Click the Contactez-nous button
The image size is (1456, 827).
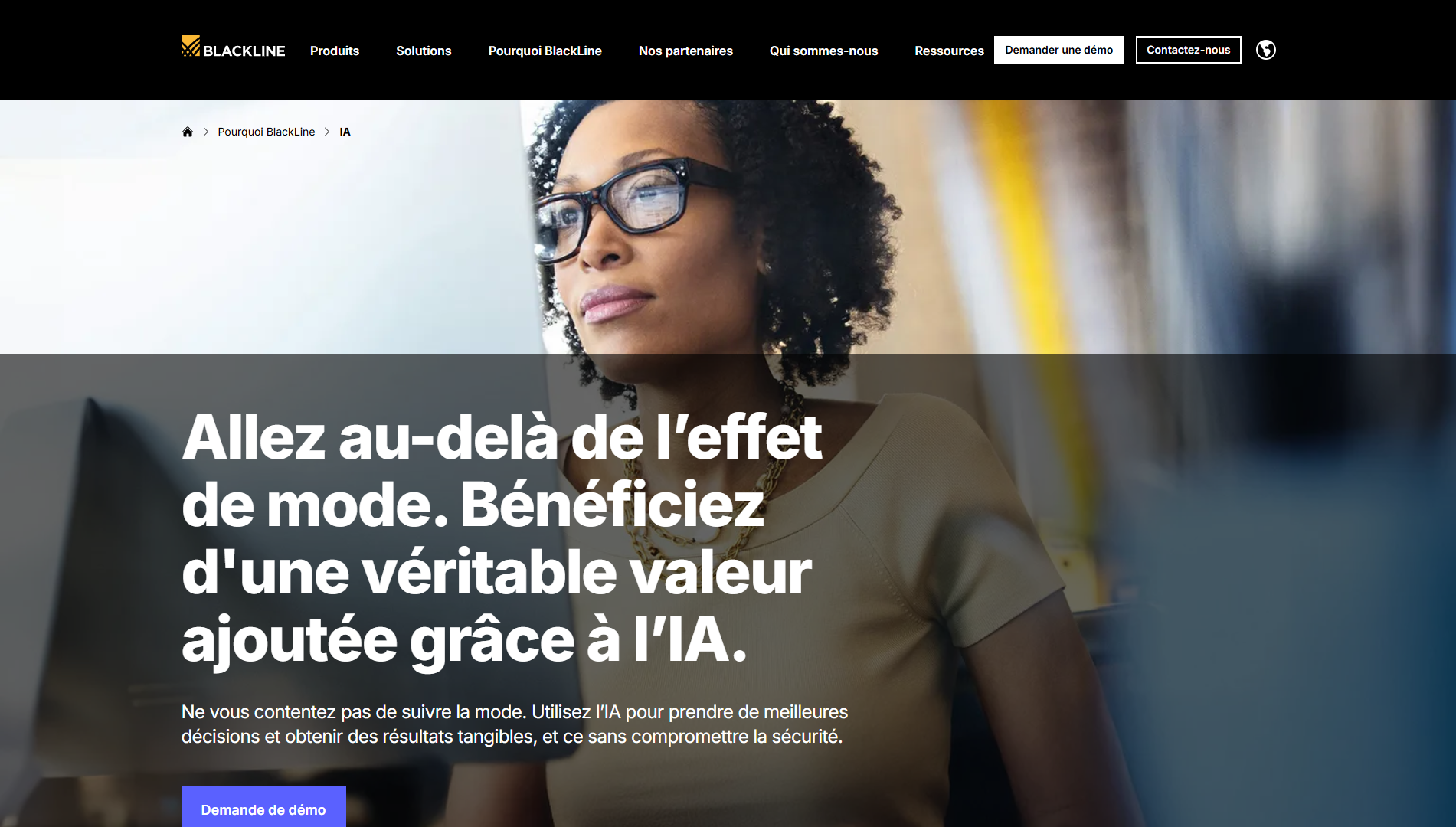click(x=1188, y=50)
